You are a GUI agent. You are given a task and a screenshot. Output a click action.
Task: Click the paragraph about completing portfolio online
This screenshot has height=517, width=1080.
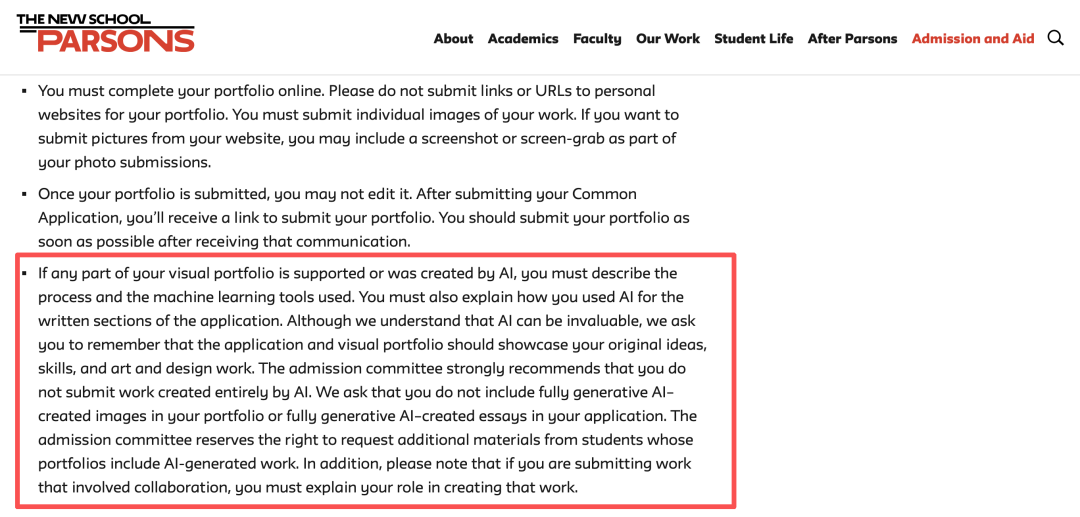pyautogui.click(x=358, y=127)
